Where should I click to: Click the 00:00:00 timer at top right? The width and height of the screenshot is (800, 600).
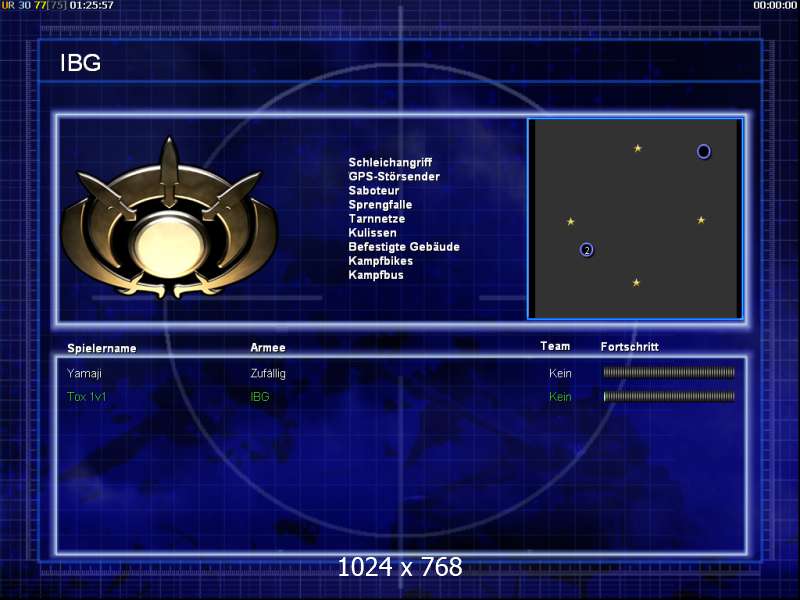coord(775,5)
